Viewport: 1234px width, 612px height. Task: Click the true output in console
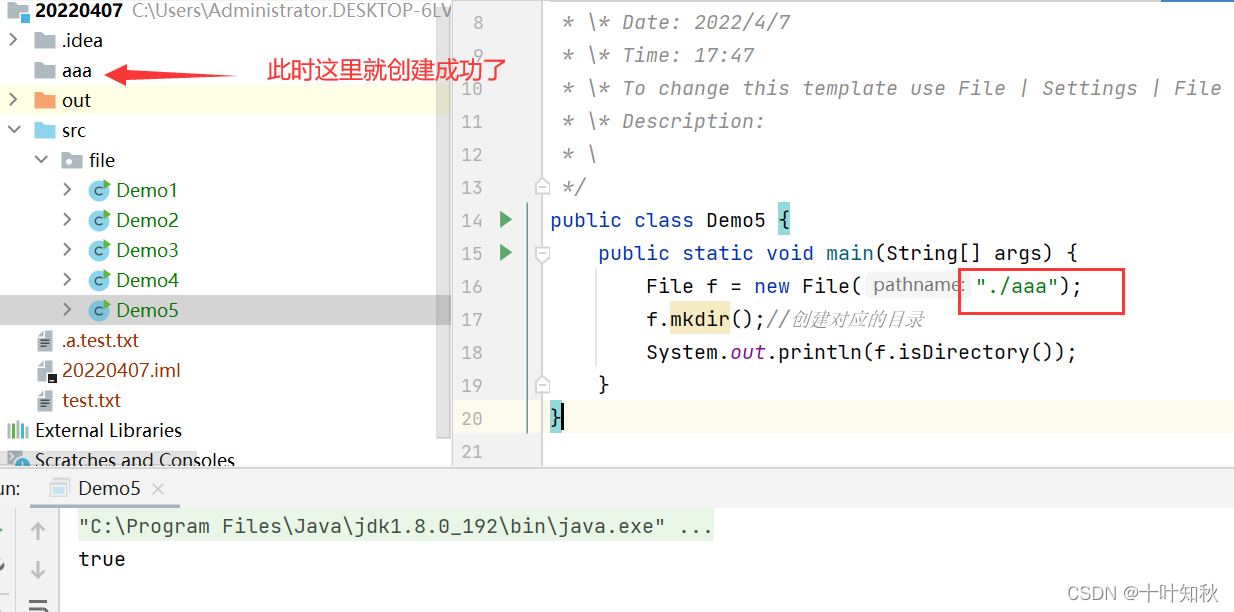pyautogui.click(x=102, y=559)
